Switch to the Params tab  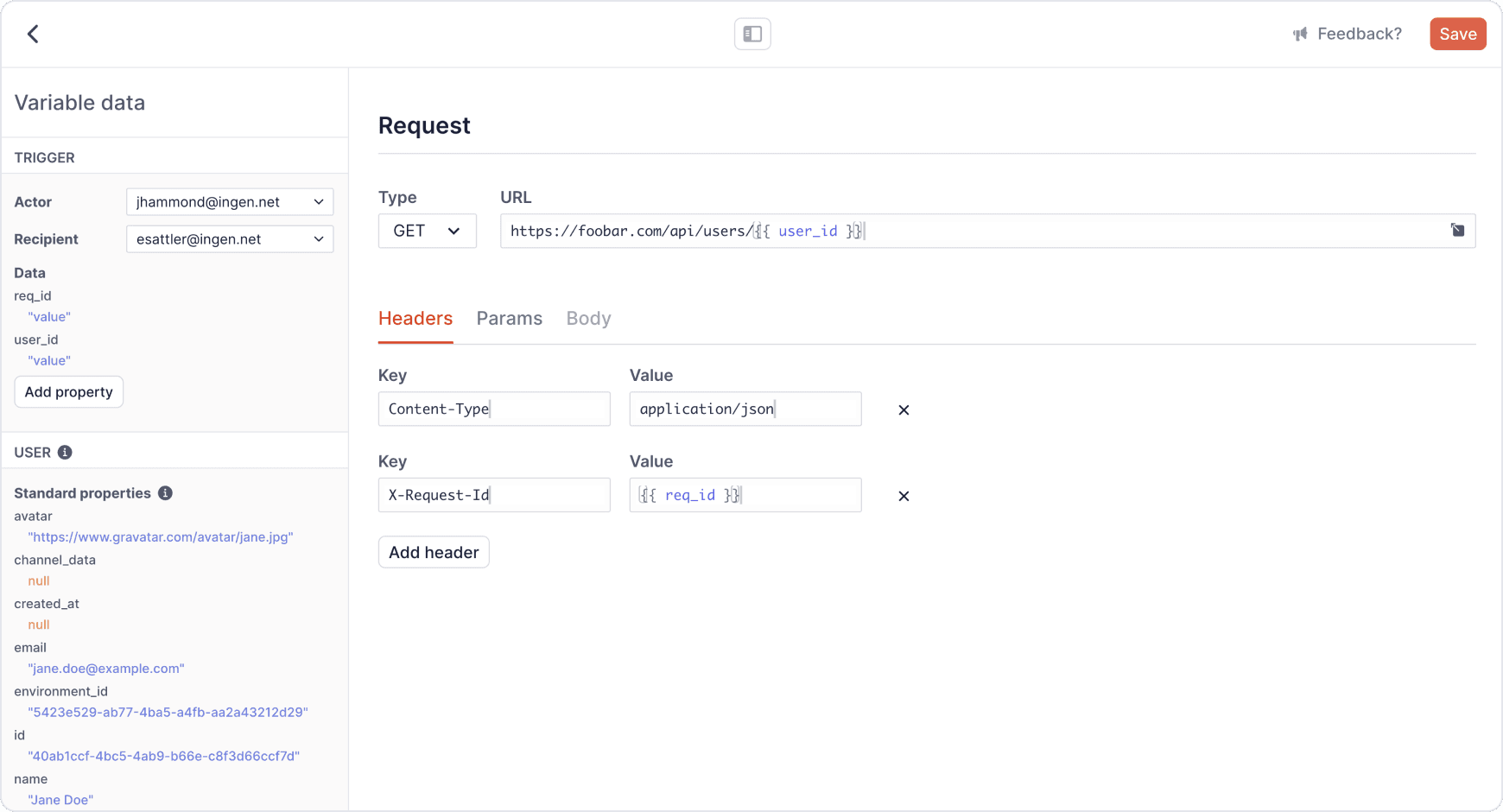(x=509, y=319)
